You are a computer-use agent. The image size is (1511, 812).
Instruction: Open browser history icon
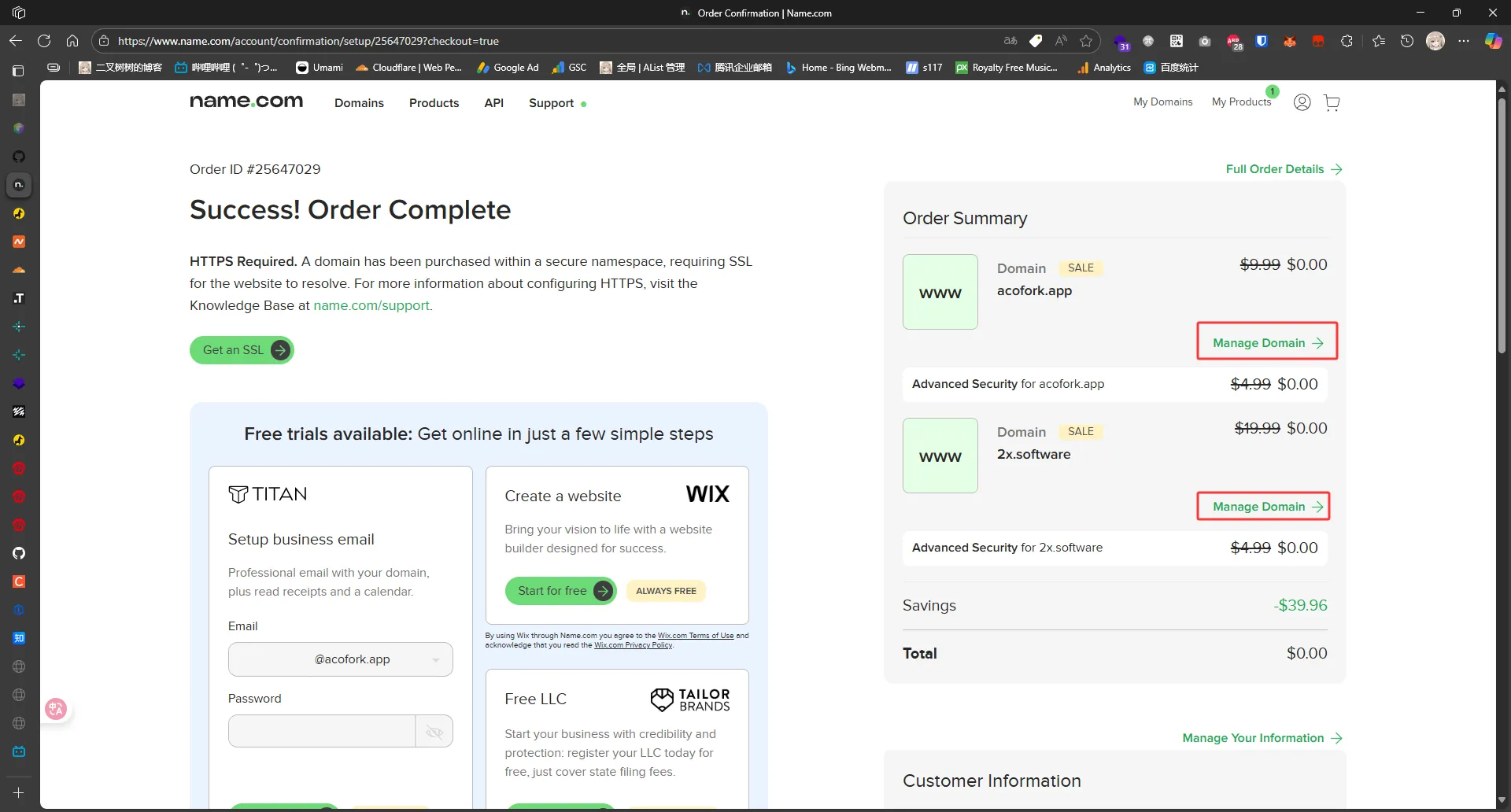click(x=1406, y=41)
